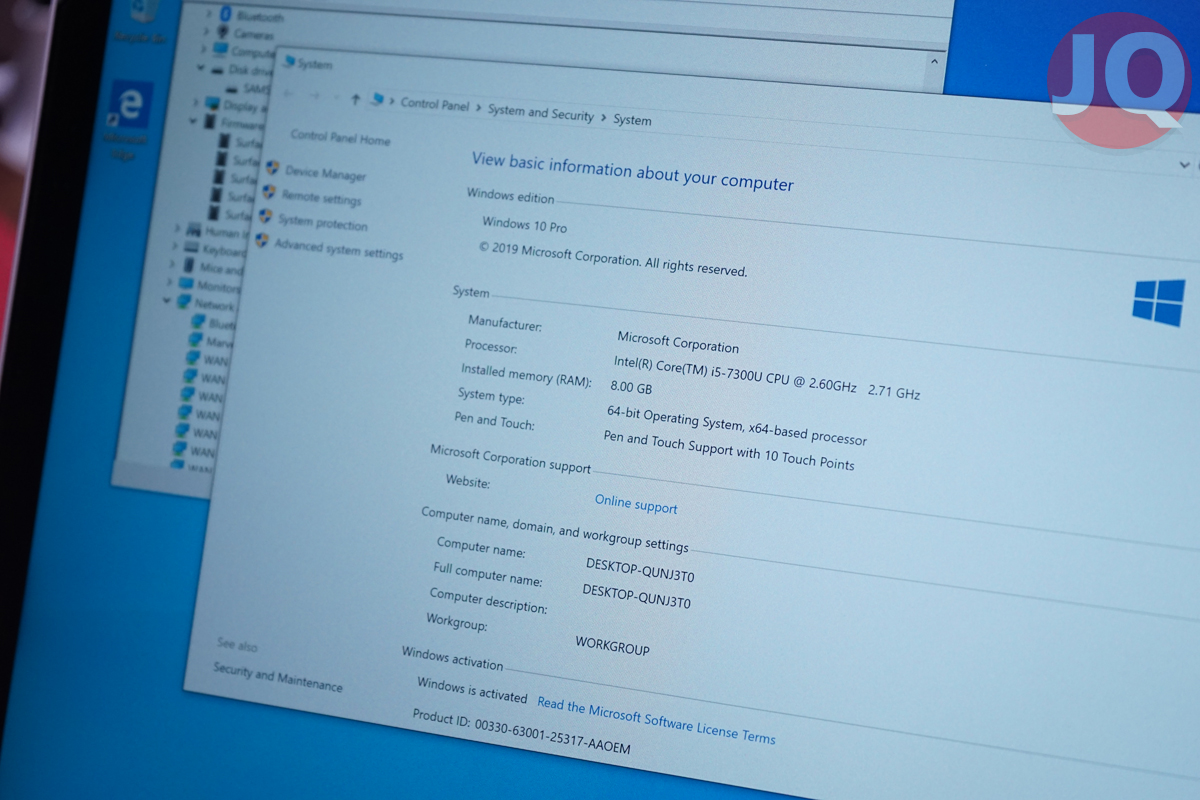Open Remote settings
Screen dimensions: 1200x800
[321, 198]
